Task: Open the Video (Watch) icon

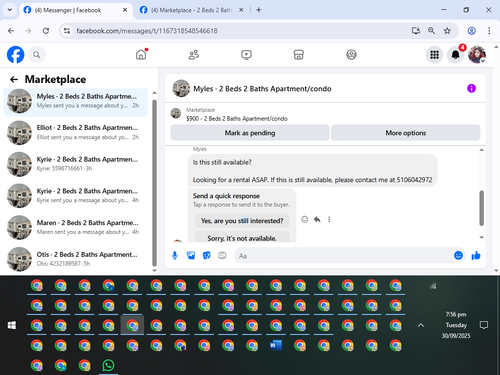Action: [x=246, y=55]
